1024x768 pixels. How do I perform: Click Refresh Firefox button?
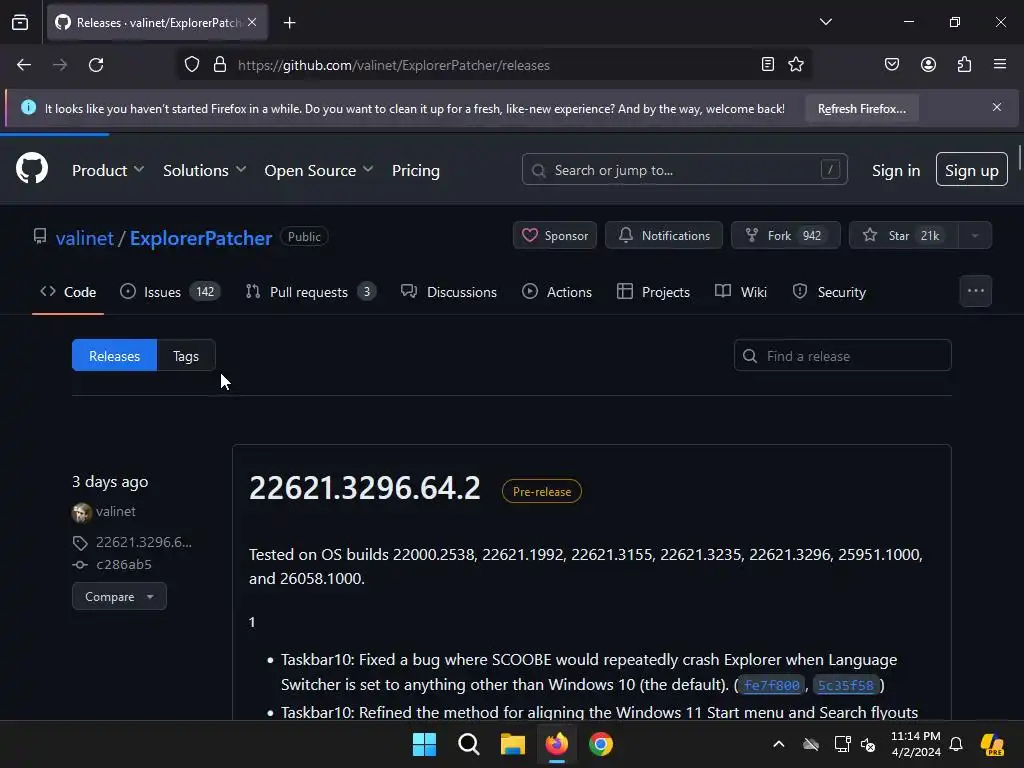[x=861, y=108]
